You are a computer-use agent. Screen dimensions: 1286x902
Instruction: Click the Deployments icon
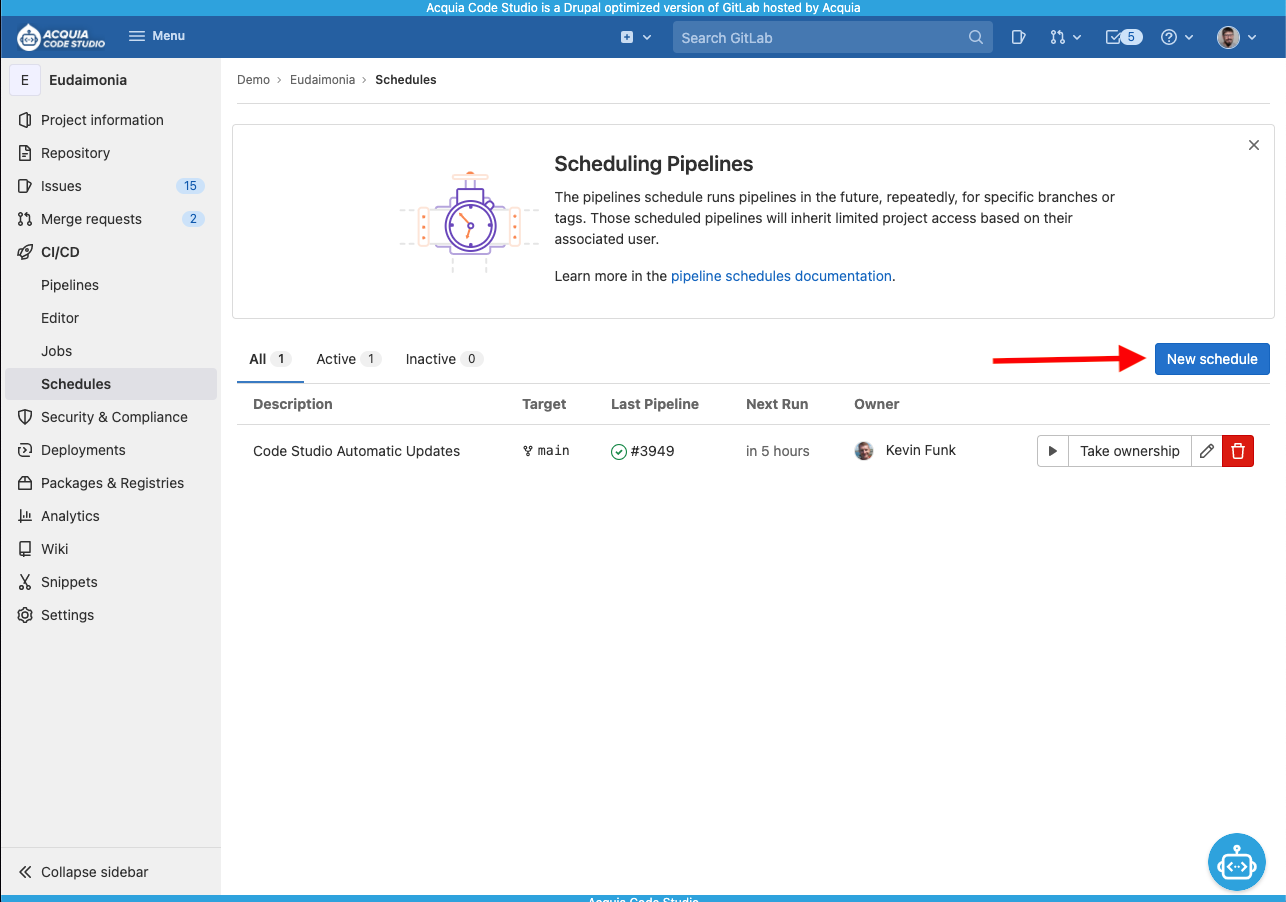pyautogui.click(x=25, y=450)
